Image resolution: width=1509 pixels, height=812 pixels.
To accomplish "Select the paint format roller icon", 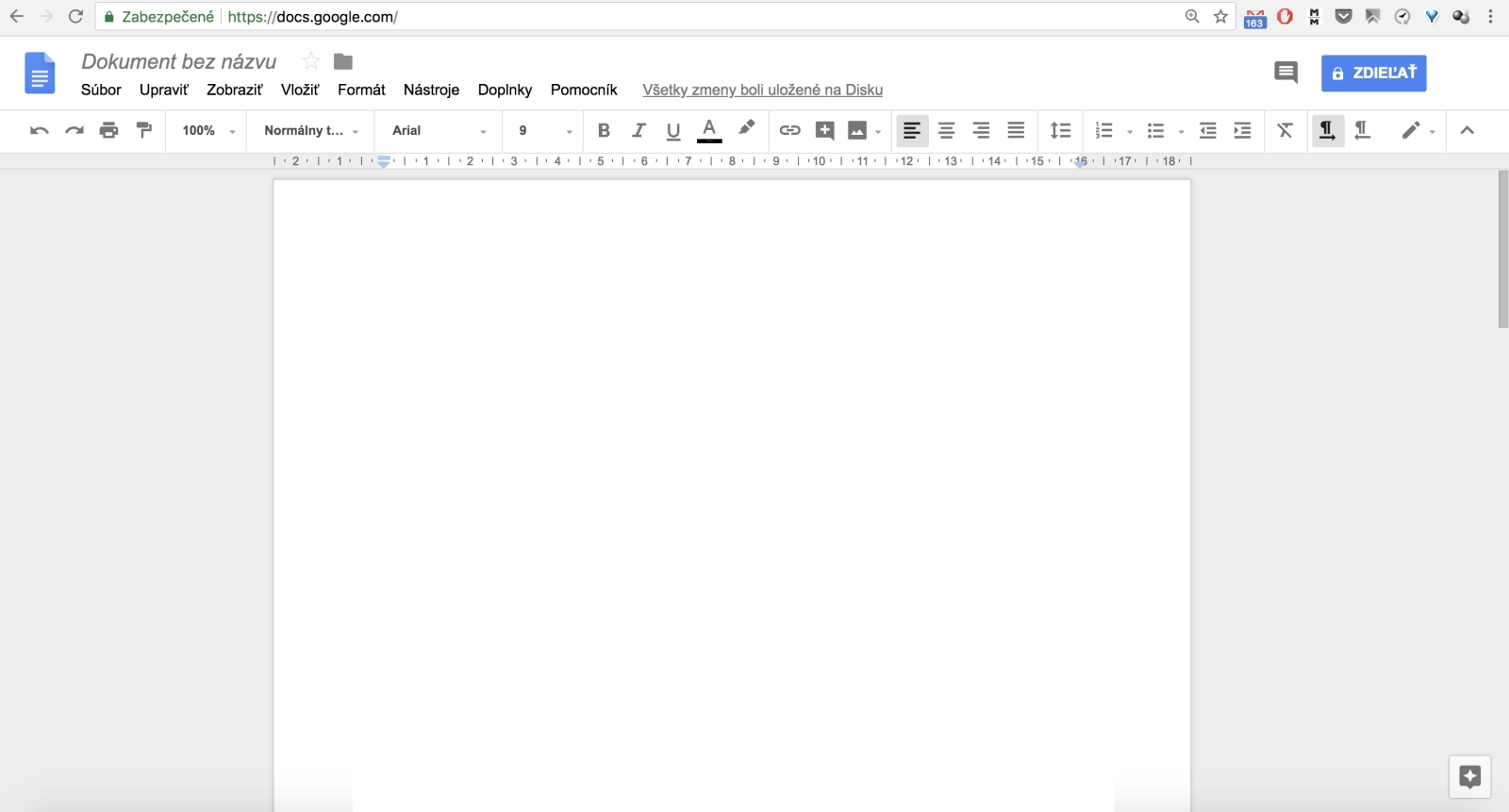I will 144,130.
